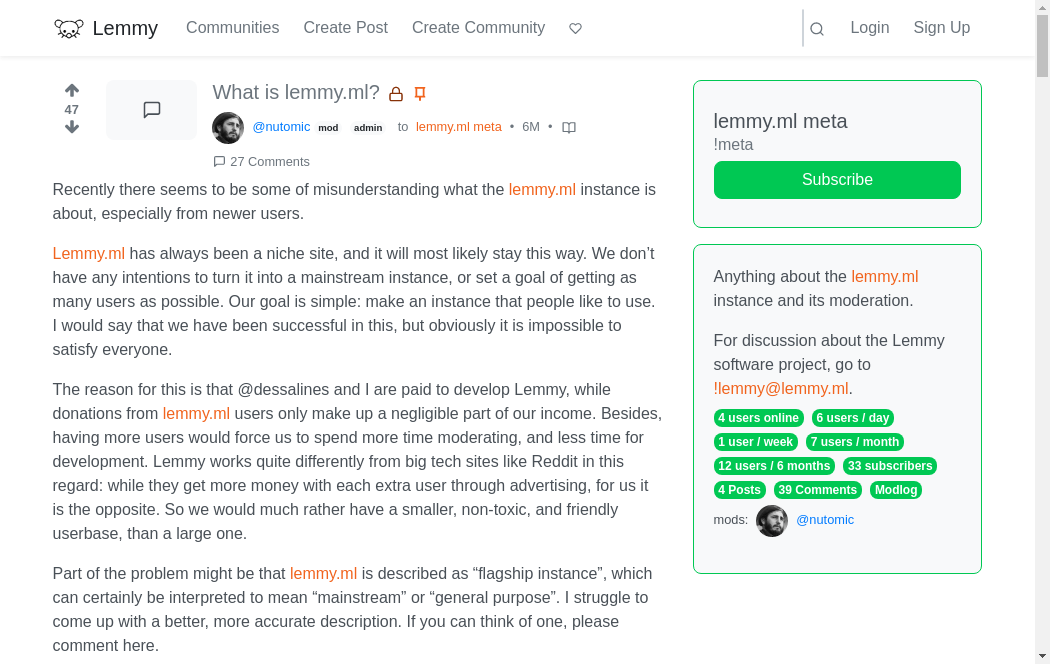Click the Lemmy mouse logo icon
Screen dimensions: 1050x664
tap(69, 28)
